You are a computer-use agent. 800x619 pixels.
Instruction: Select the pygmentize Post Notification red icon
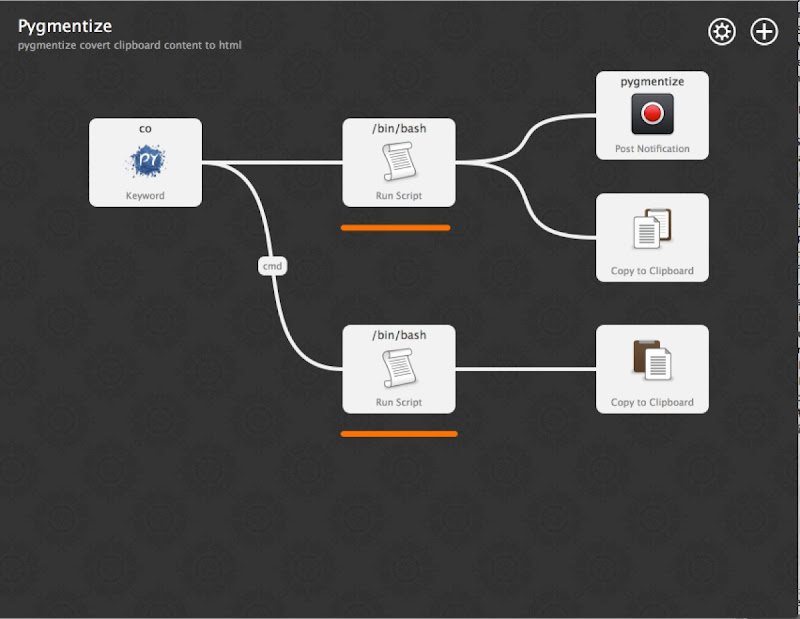652,114
